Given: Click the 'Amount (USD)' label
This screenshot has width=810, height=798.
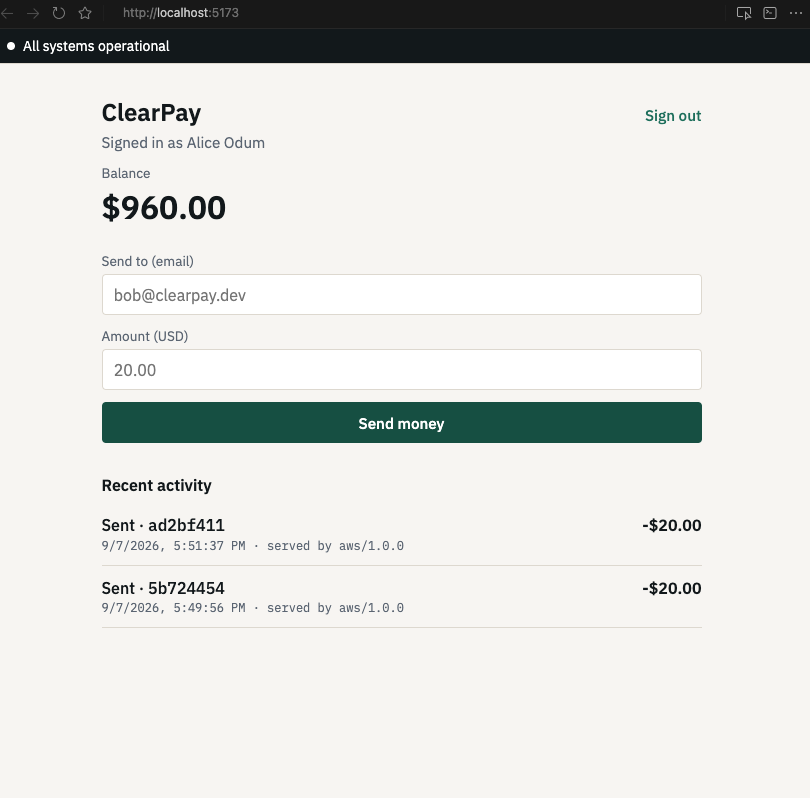Looking at the screenshot, I should (145, 336).
